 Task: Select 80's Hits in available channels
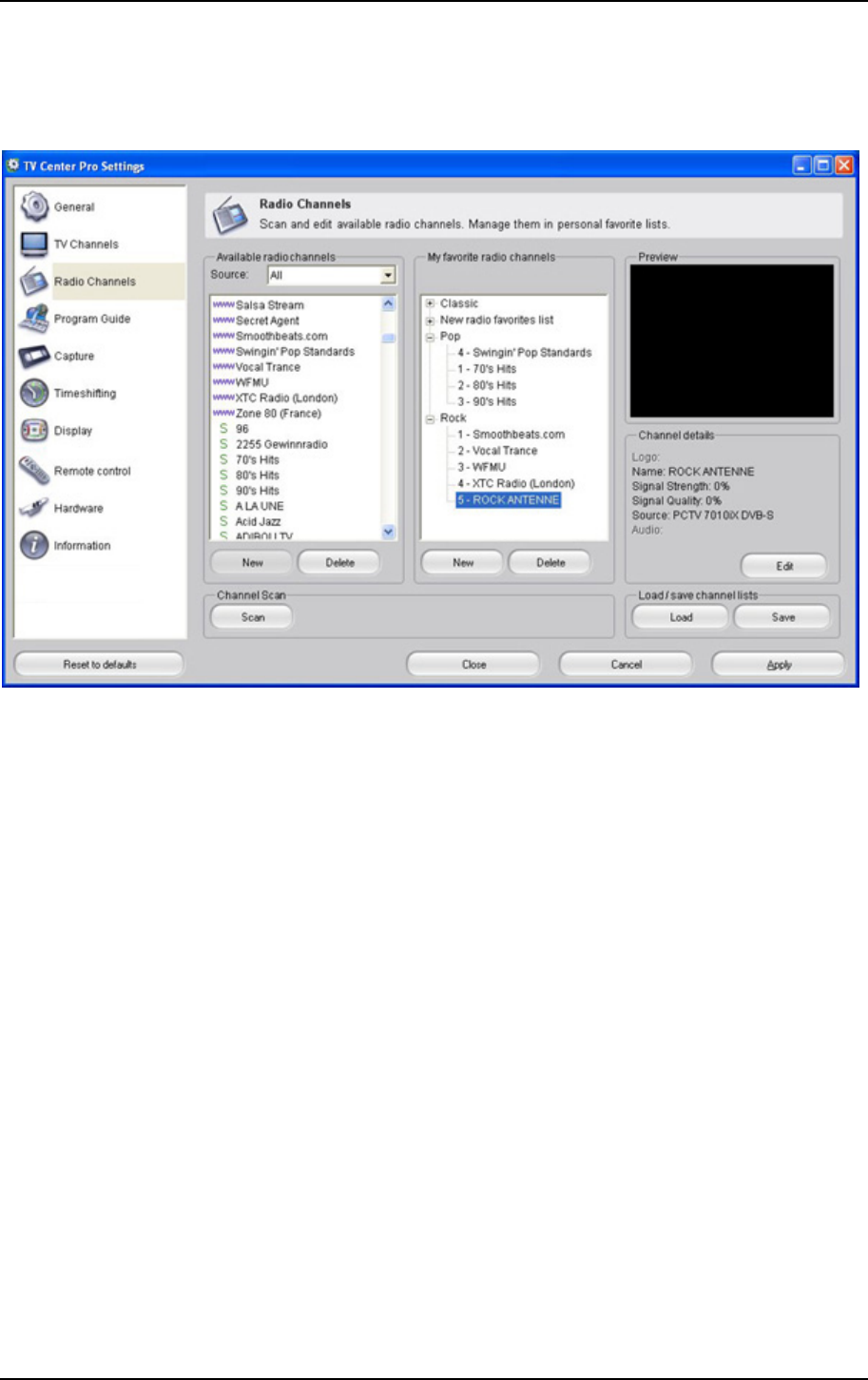(x=258, y=476)
